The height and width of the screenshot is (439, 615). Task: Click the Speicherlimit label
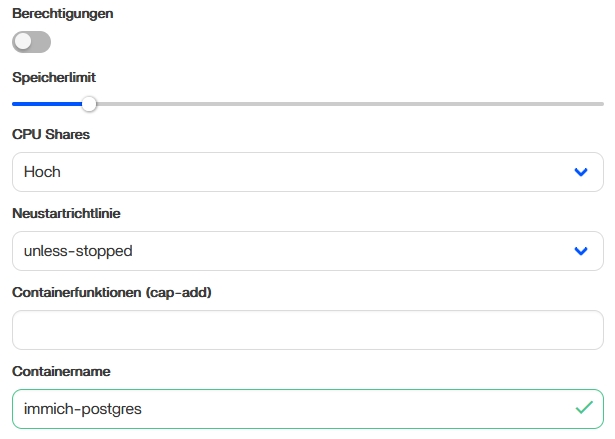pos(54,77)
